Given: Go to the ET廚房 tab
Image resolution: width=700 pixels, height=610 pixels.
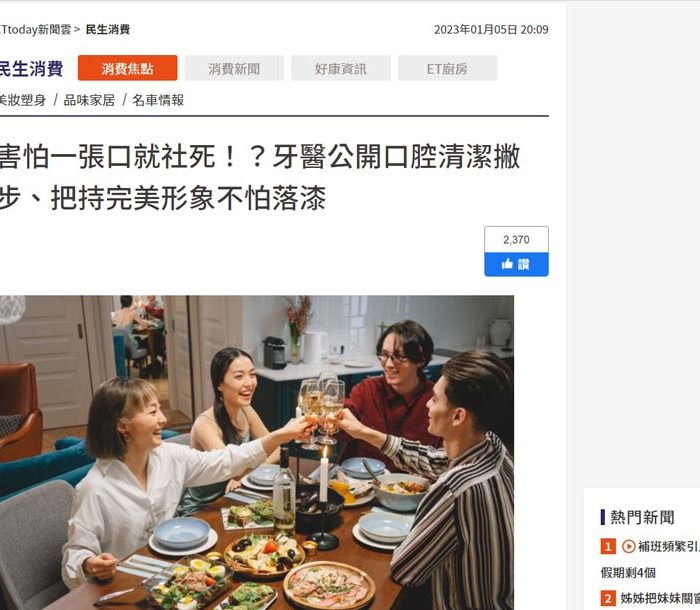Looking at the screenshot, I should point(447,68).
